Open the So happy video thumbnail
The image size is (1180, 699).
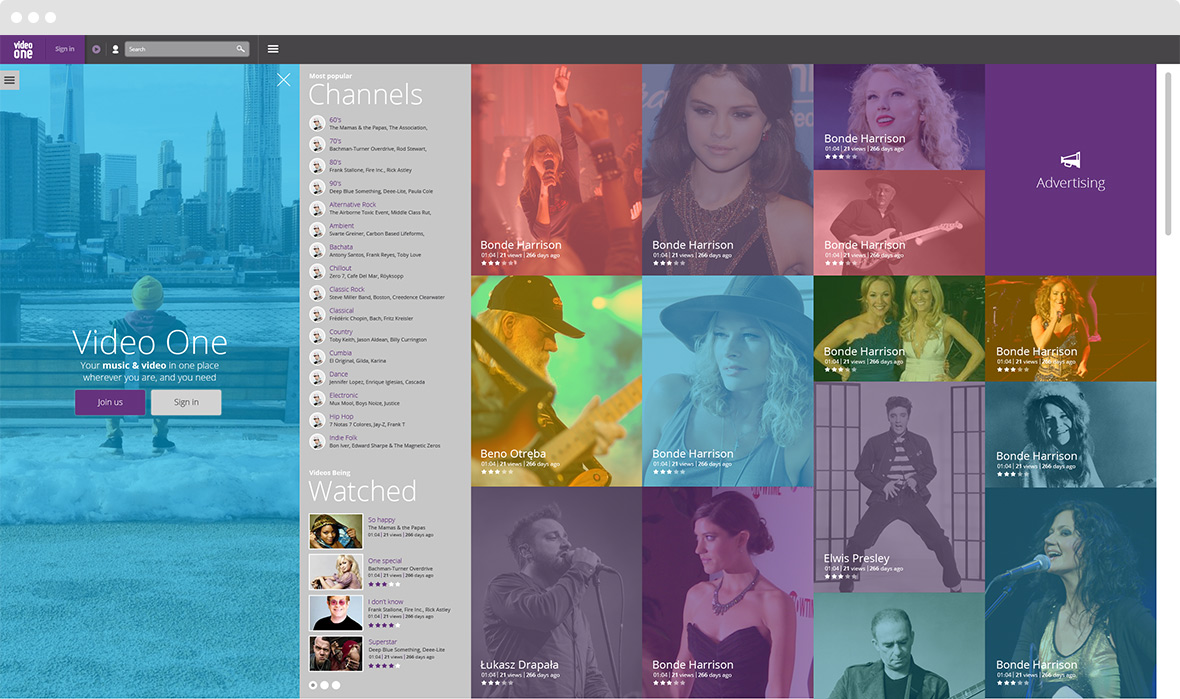click(x=335, y=531)
